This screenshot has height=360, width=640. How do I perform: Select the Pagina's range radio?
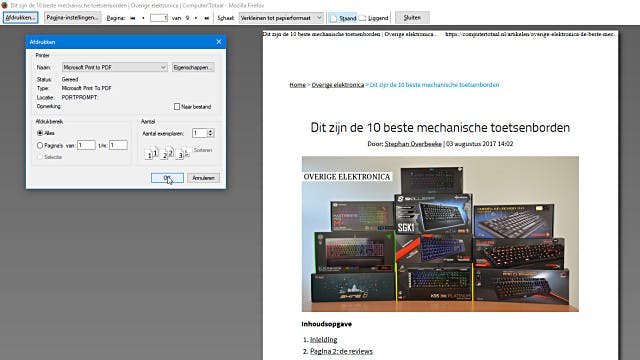pos(40,145)
